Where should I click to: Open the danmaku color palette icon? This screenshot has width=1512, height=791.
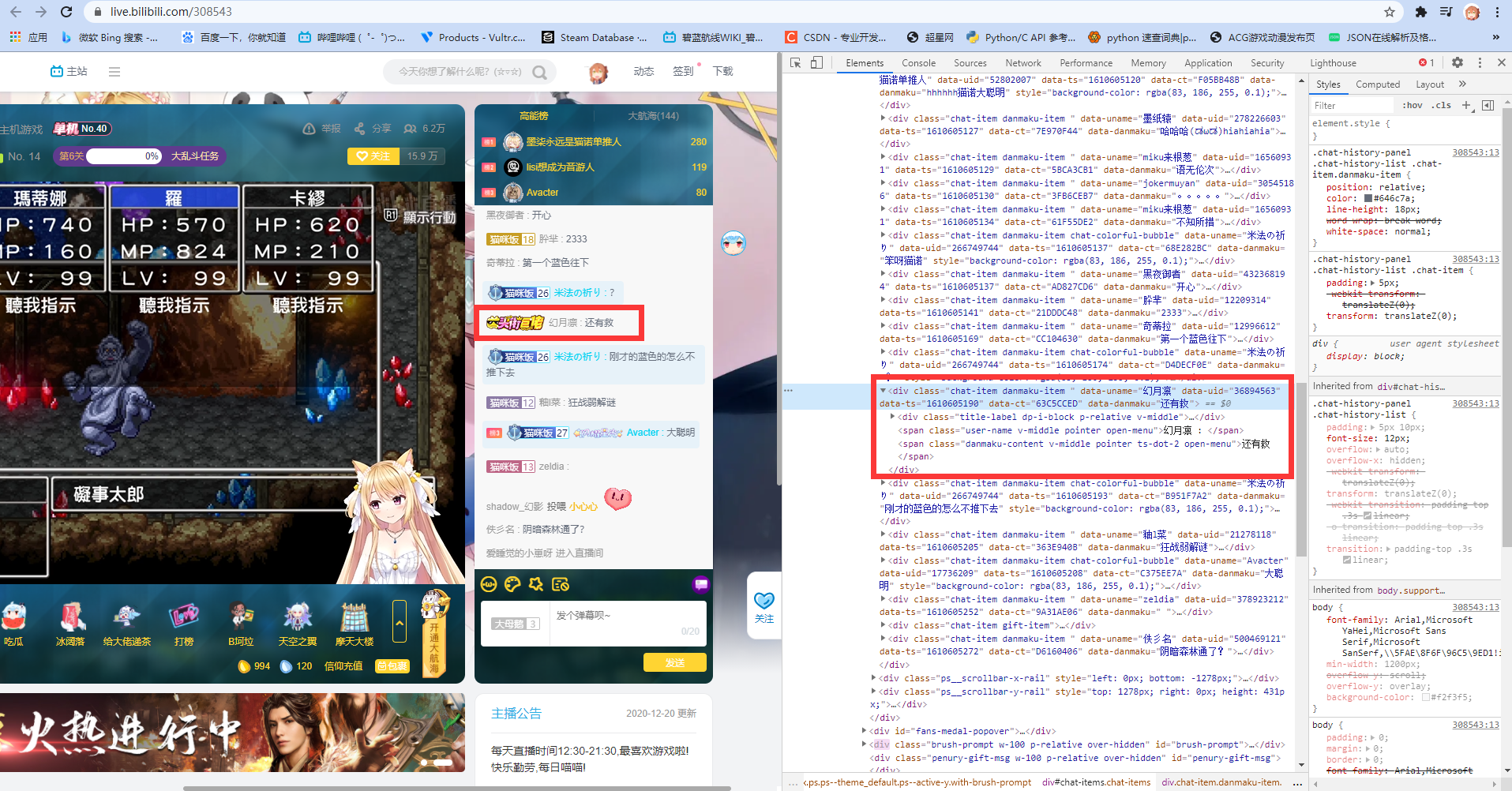(512, 584)
